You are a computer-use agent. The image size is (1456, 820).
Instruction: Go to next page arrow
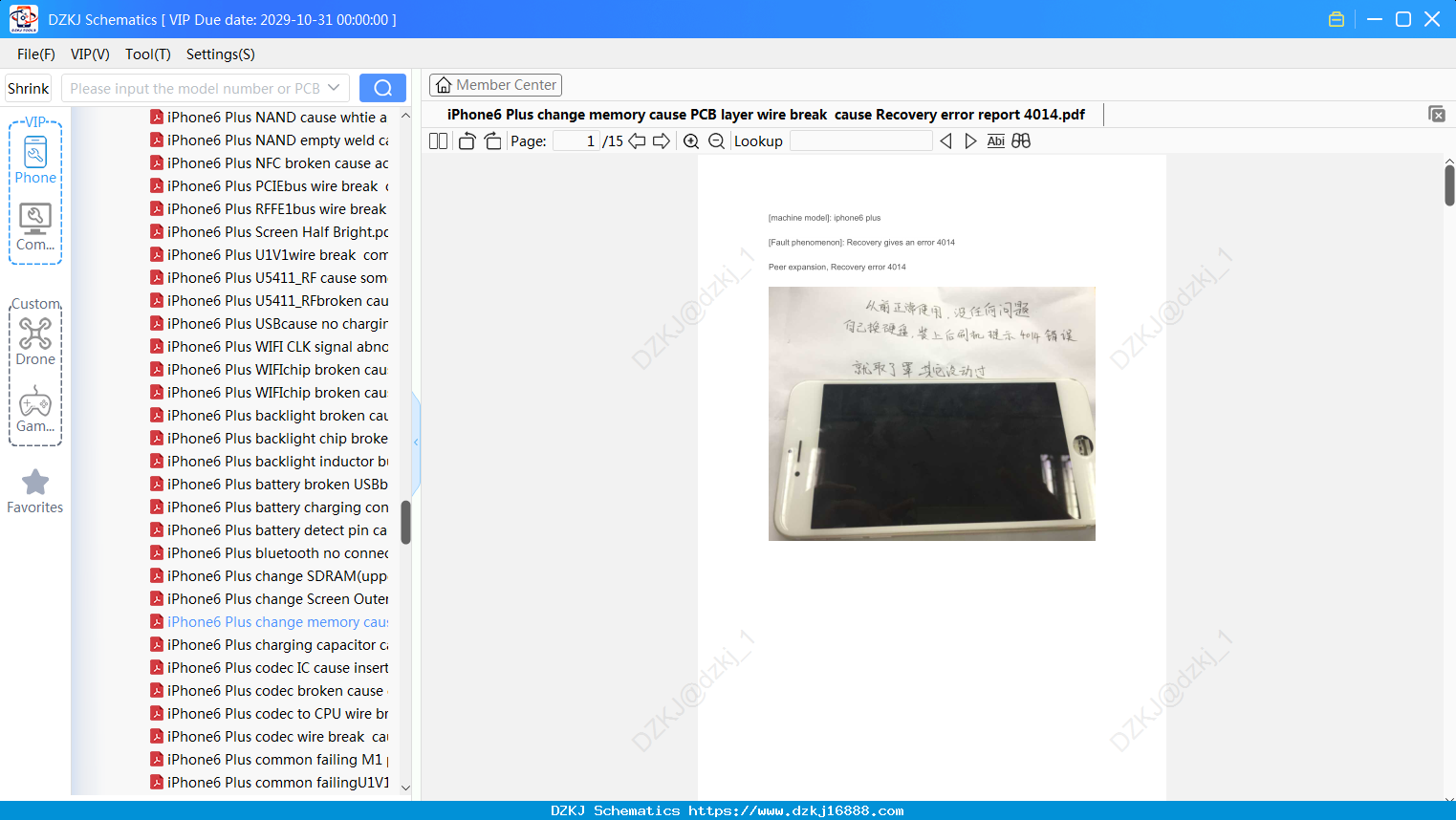click(662, 141)
